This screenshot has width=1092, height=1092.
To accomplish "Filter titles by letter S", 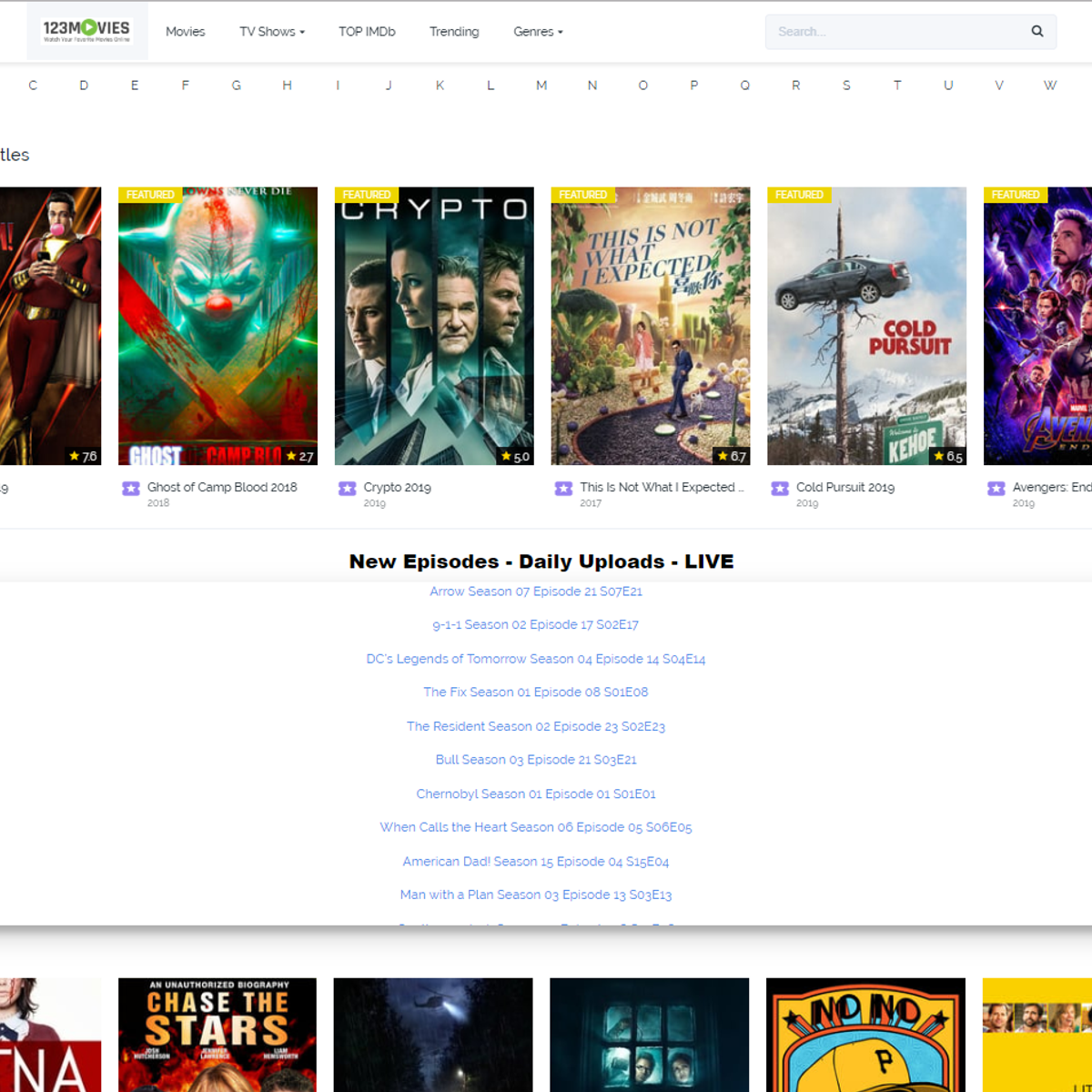I will 846,86.
